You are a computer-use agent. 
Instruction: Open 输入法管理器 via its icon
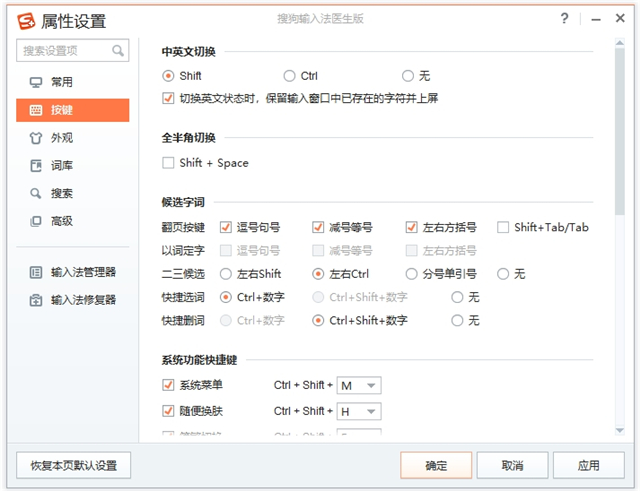(36, 272)
